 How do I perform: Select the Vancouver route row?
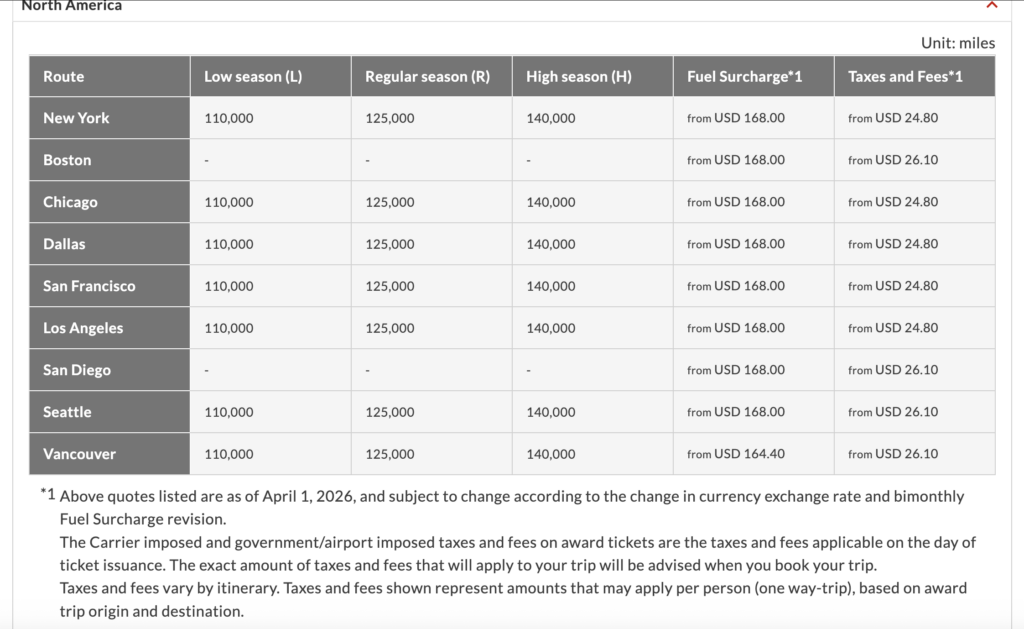point(78,453)
